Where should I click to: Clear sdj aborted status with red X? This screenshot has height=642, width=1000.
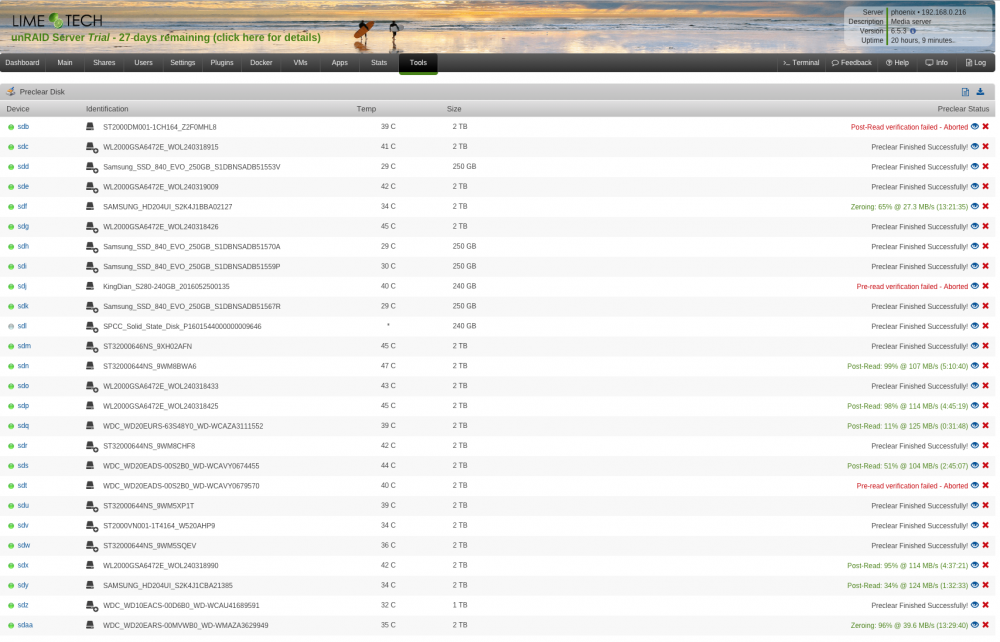[985, 286]
